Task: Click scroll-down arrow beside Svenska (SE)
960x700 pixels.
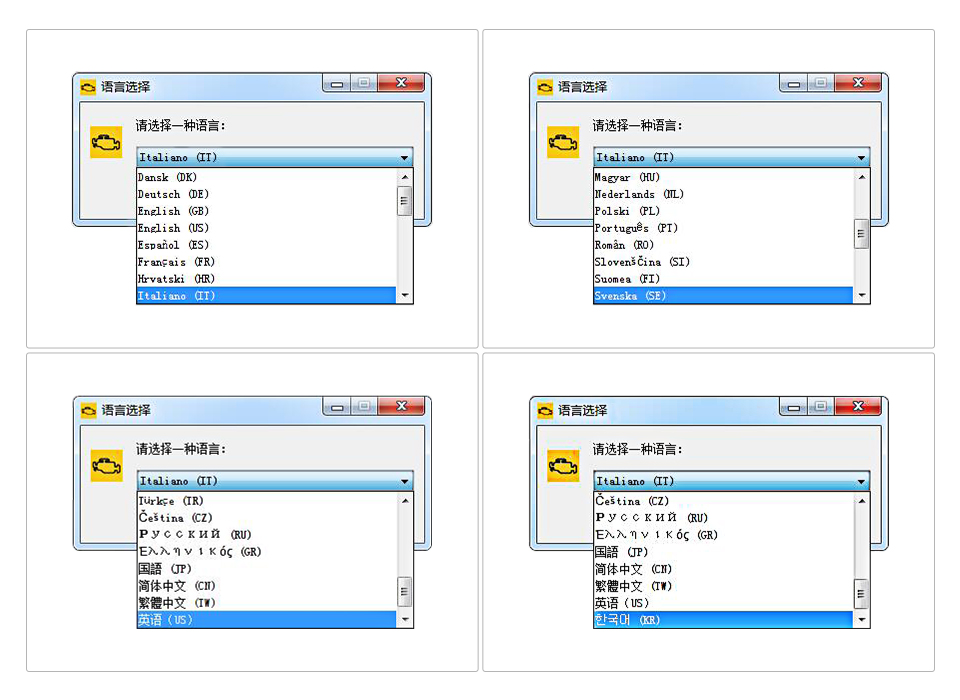Action: click(862, 296)
